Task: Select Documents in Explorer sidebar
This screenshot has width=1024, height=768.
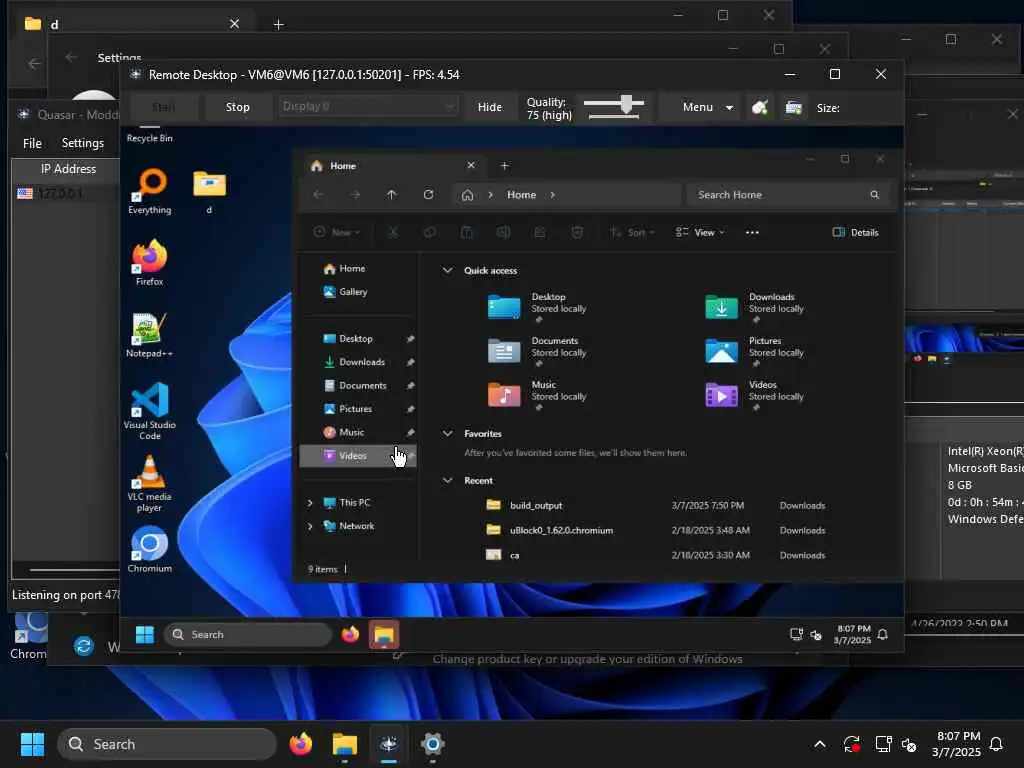Action: tap(359, 386)
